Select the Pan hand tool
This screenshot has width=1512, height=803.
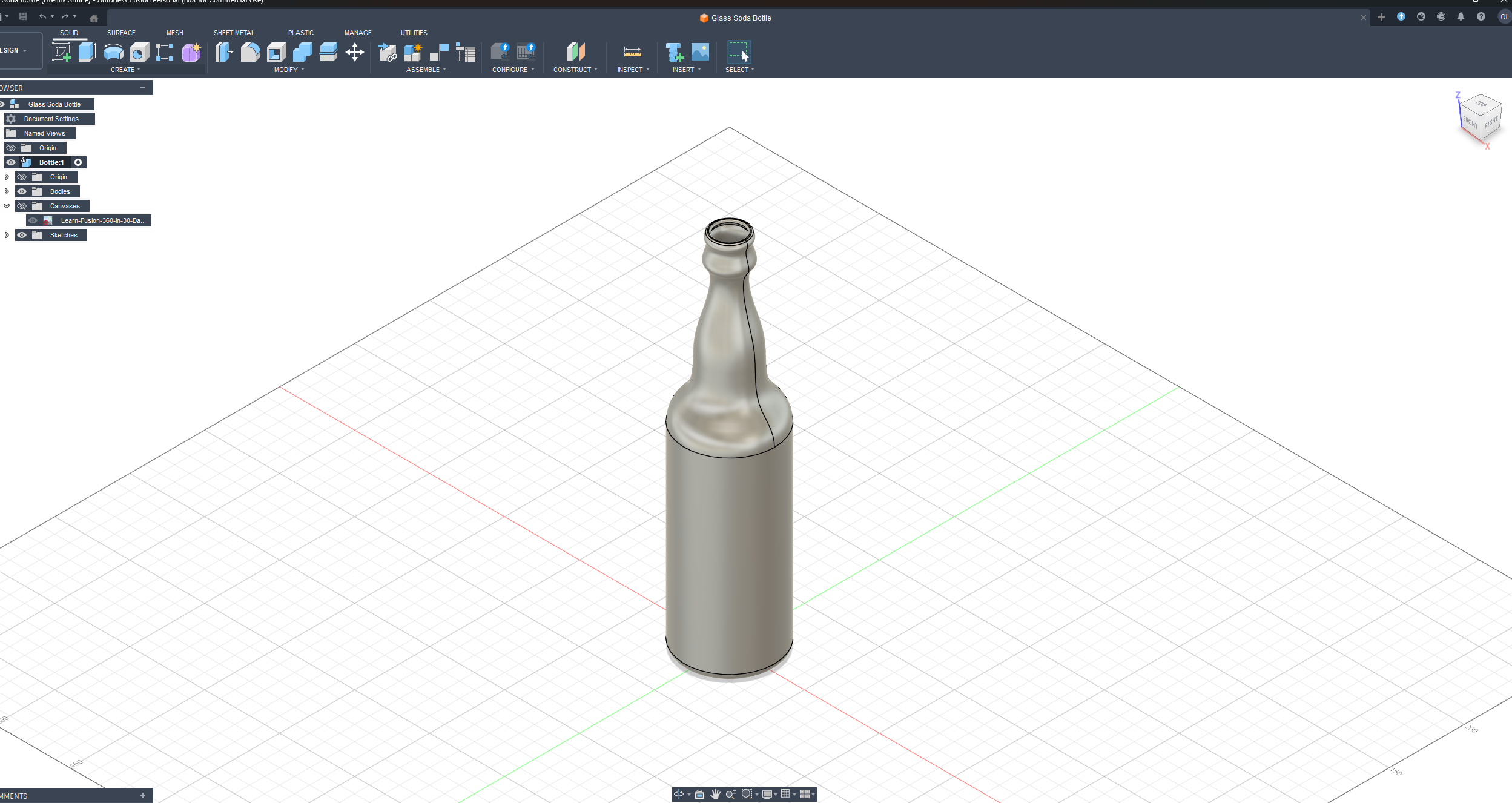715,794
